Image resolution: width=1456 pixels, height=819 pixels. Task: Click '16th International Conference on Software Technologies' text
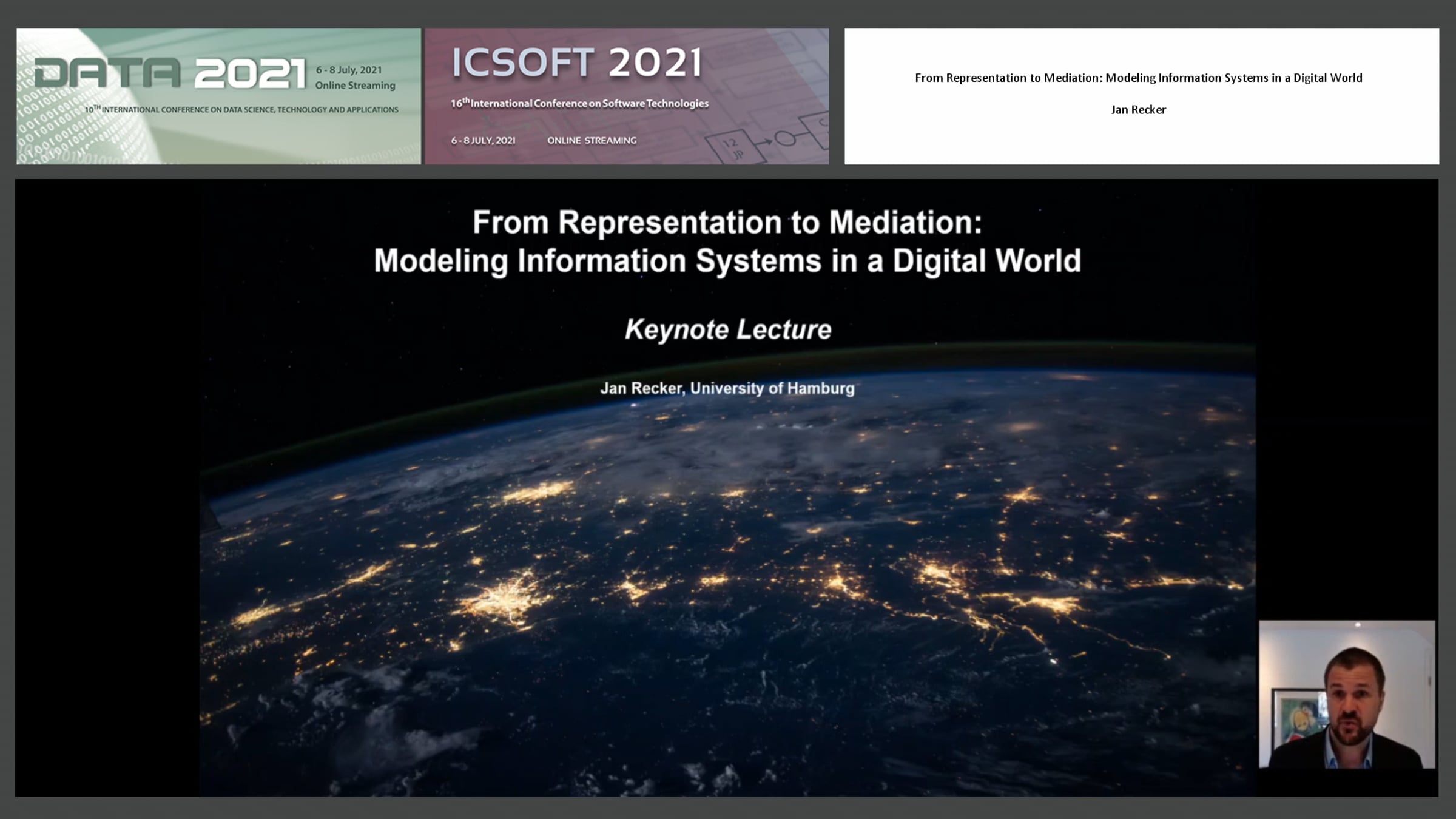pyautogui.click(x=579, y=103)
